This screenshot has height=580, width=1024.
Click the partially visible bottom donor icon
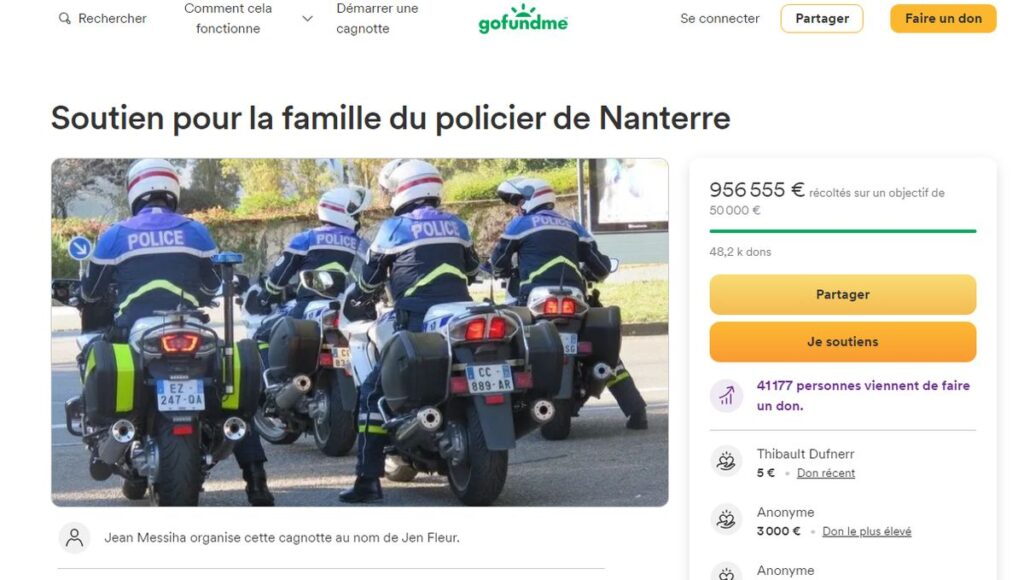[x=726, y=572]
